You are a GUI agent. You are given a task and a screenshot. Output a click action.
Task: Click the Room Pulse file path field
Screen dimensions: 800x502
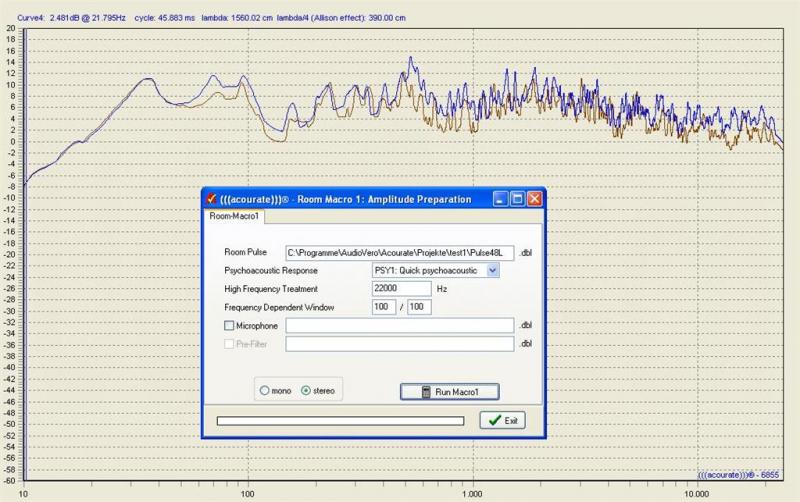coord(399,253)
